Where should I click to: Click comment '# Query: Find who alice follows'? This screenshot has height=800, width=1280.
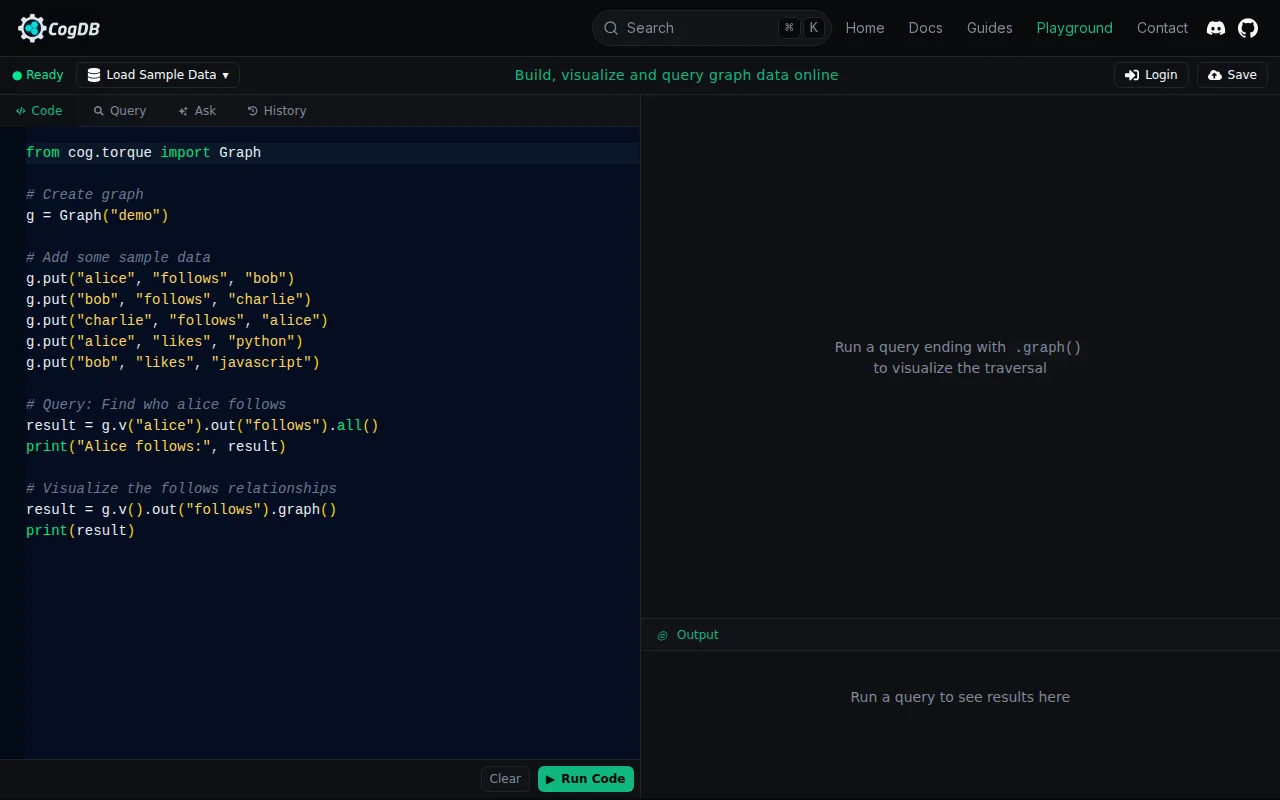156,405
